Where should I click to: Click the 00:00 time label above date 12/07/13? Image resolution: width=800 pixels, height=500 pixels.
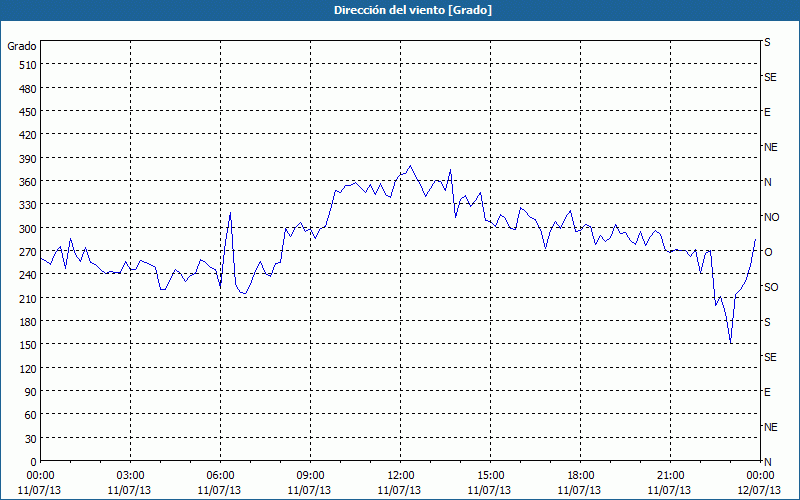click(760, 476)
